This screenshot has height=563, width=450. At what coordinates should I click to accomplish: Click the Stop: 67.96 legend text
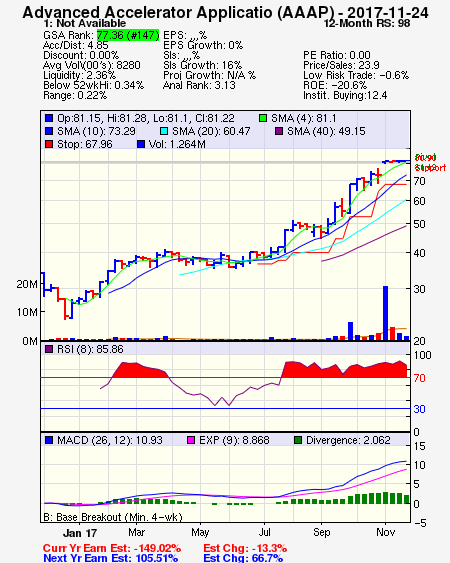[x=85, y=144]
